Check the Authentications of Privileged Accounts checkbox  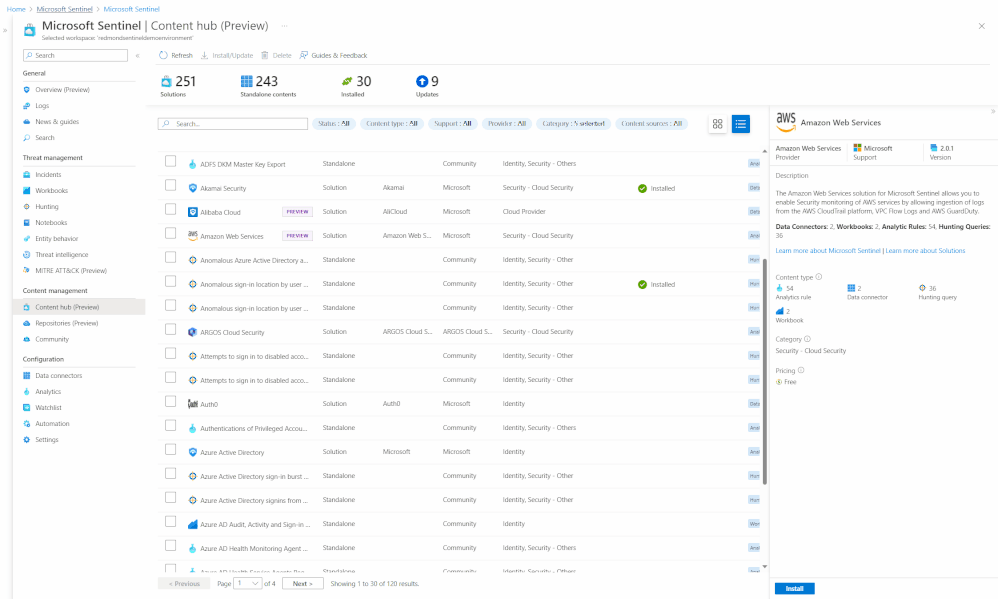[x=171, y=425]
